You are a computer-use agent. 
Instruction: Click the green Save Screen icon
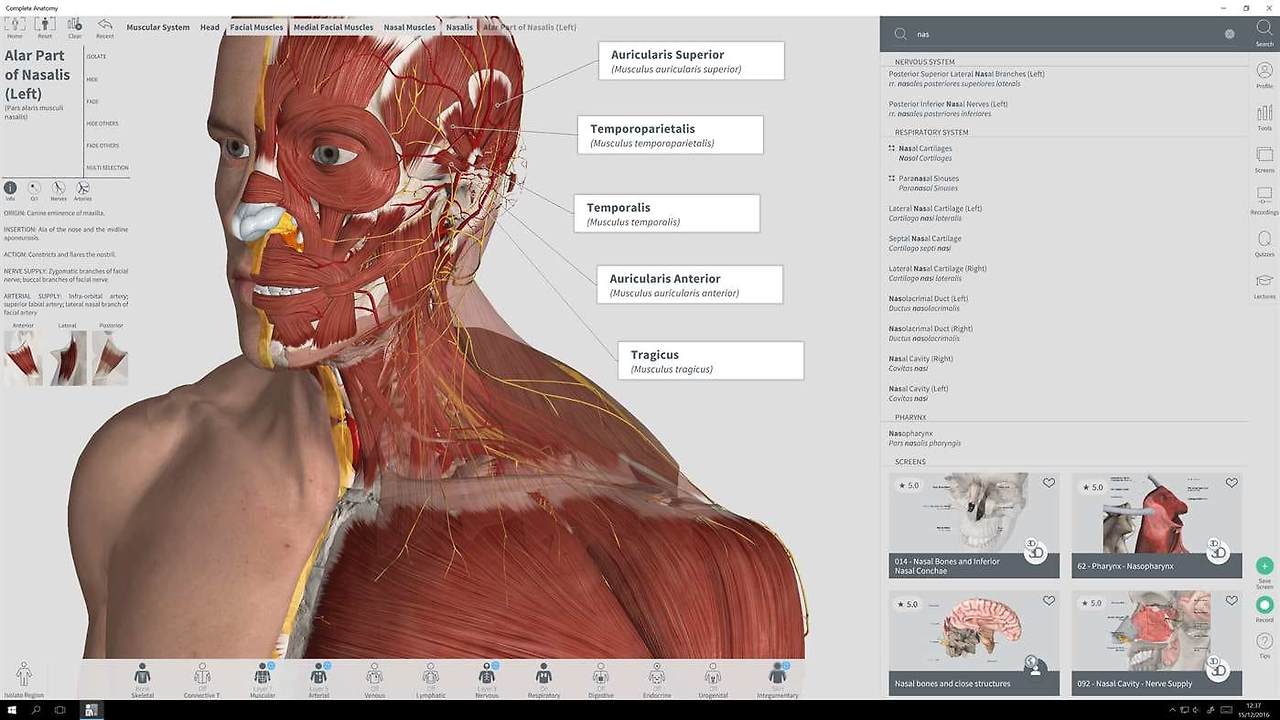(x=1263, y=567)
